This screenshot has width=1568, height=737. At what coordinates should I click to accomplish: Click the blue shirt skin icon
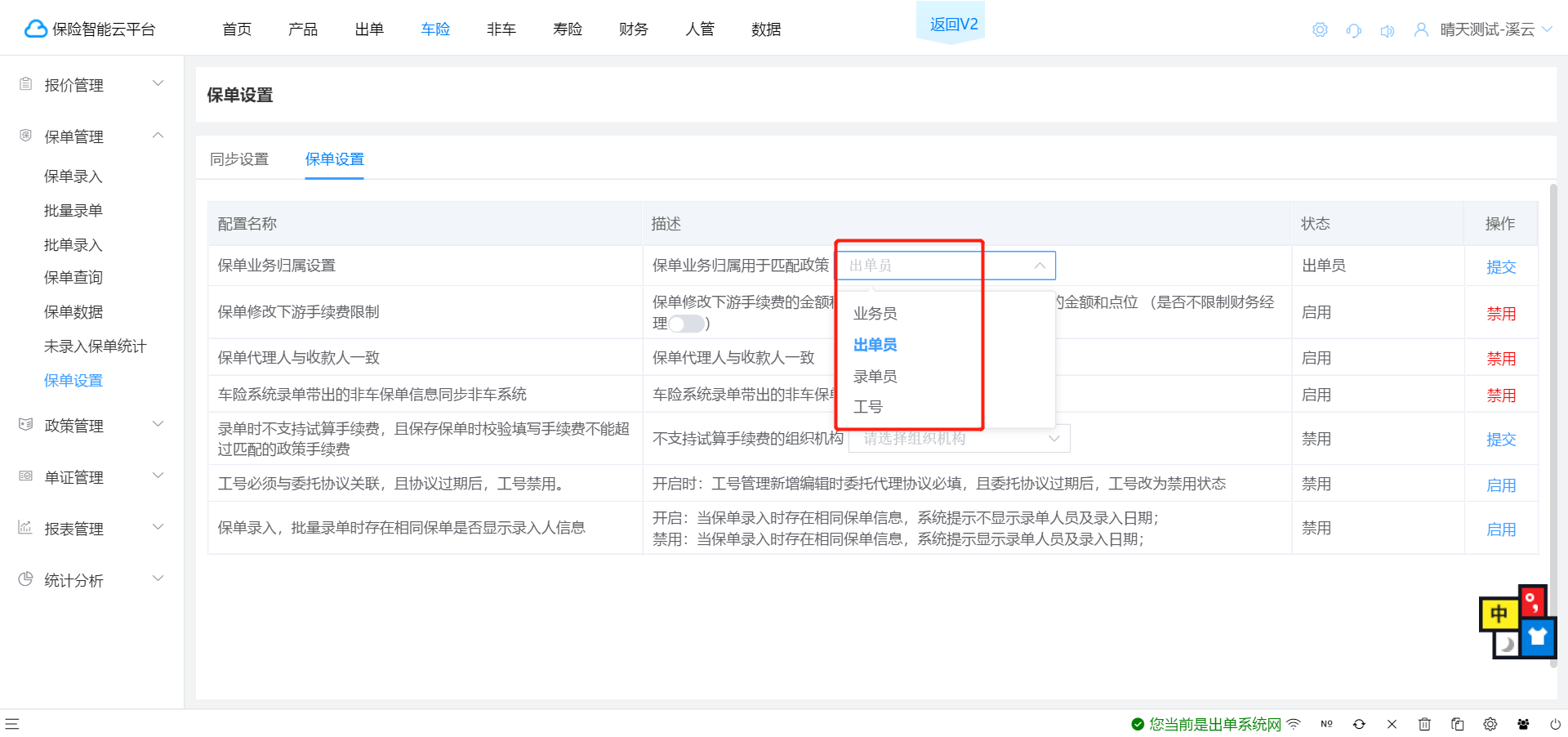(x=1538, y=637)
